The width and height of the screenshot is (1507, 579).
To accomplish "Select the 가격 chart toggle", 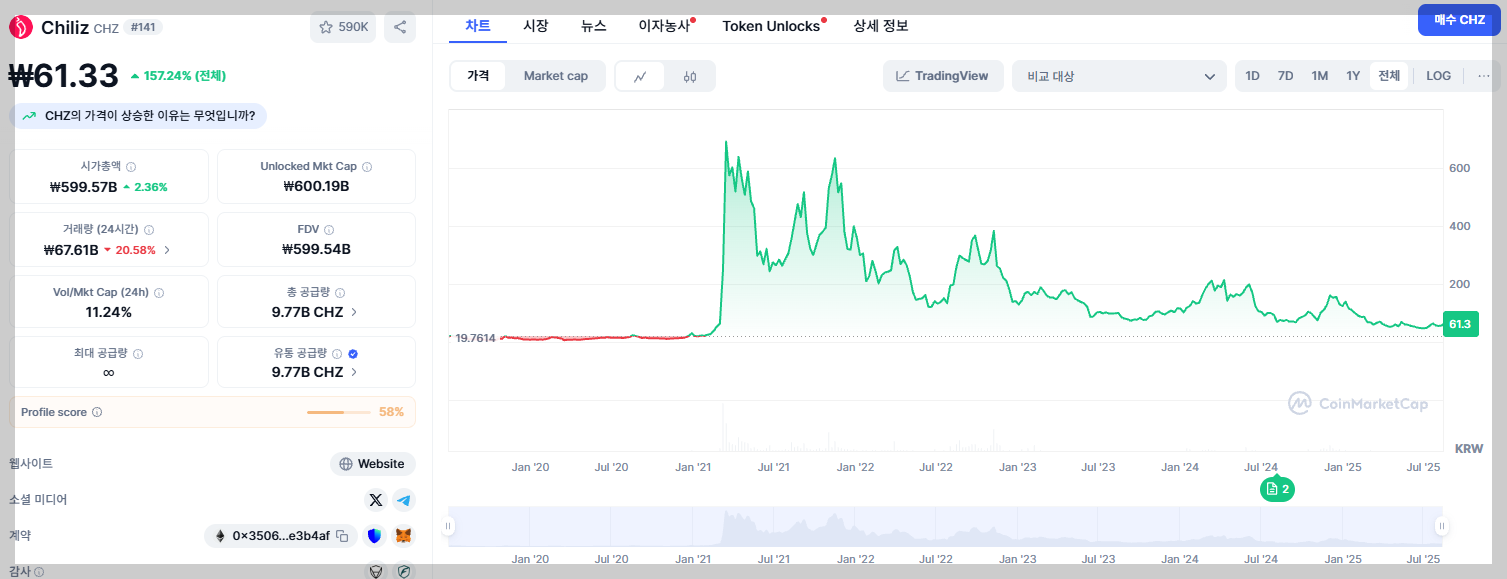I will click(478, 76).
